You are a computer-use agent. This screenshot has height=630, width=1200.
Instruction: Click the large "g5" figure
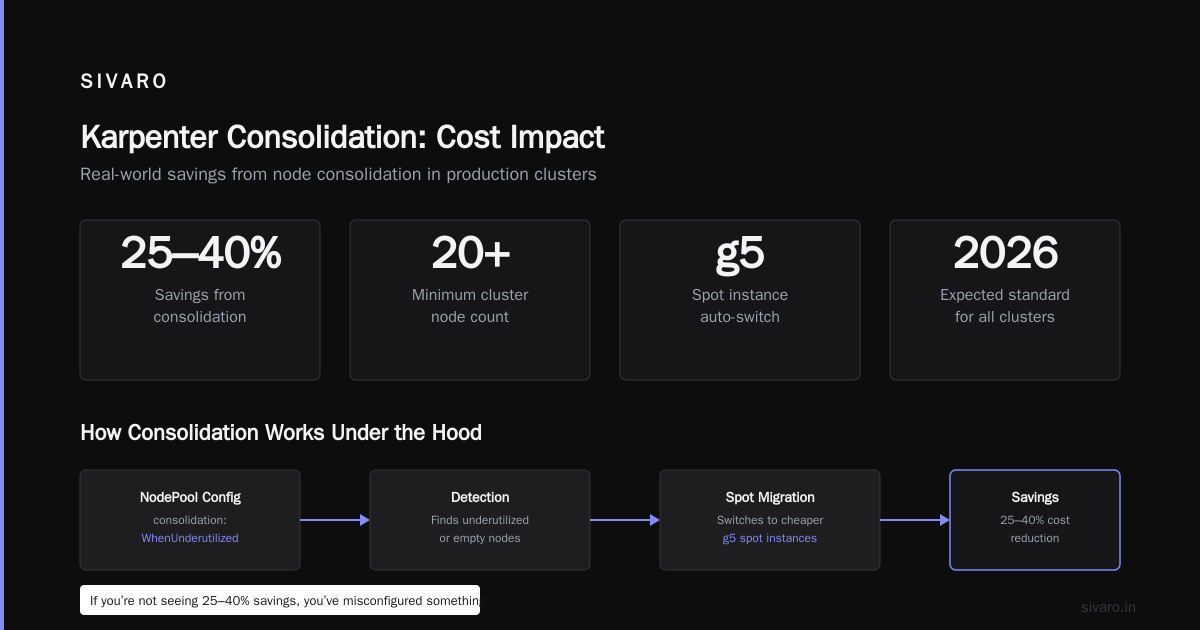pos(740,254)
